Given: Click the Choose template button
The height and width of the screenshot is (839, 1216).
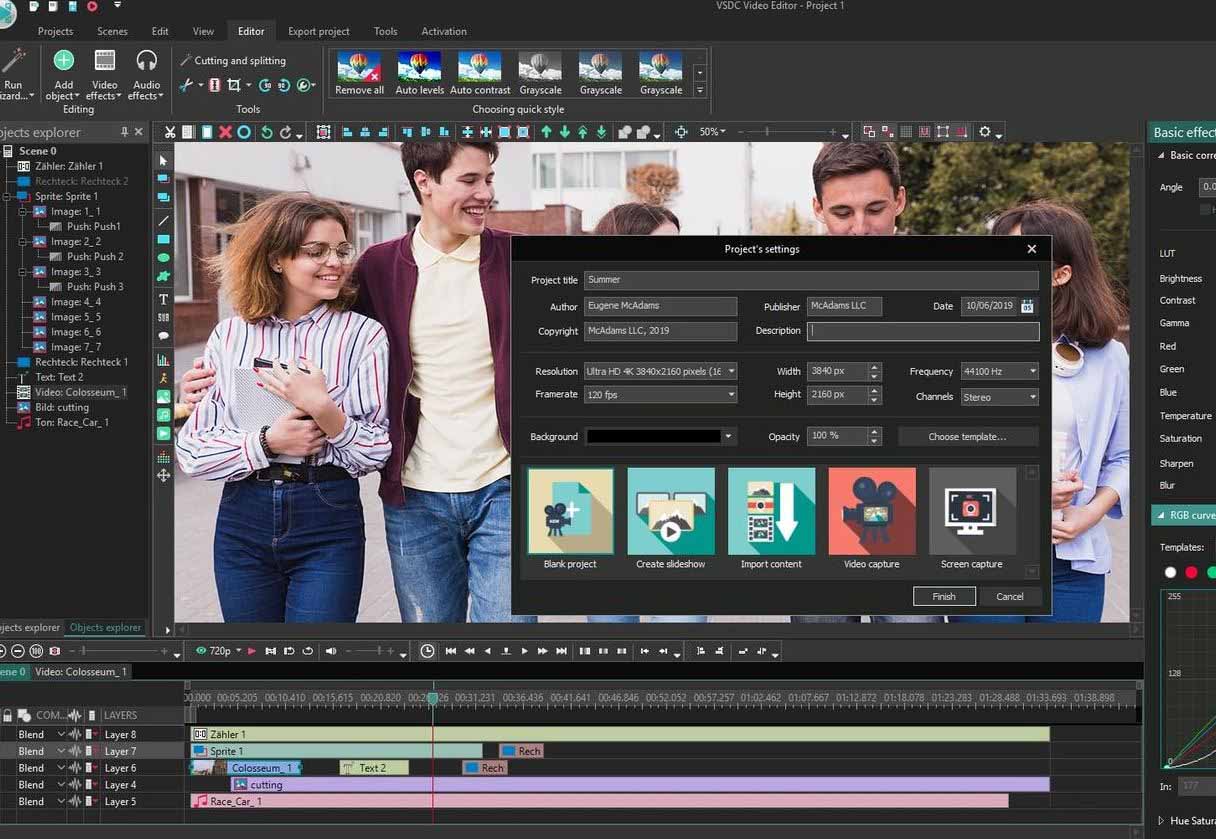Looking at the screenshot, I should tap(967, 437).
